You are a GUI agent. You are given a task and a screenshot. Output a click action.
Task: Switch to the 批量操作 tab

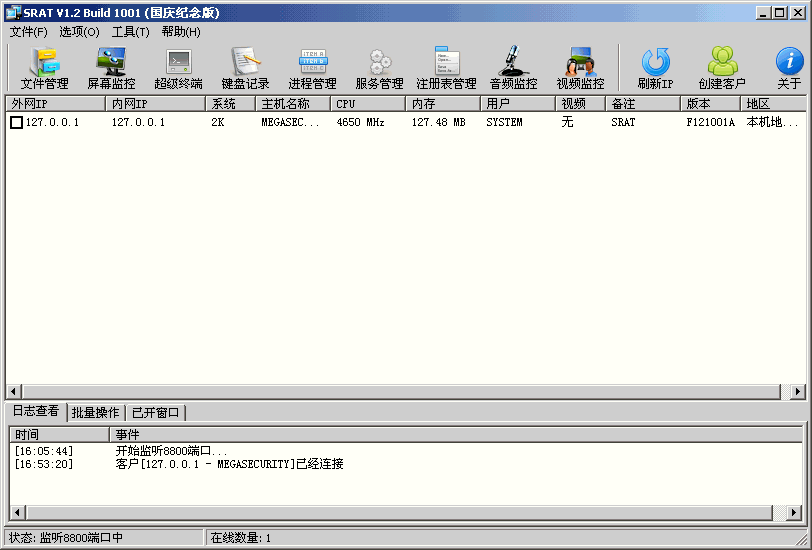[x=95, y=413]
